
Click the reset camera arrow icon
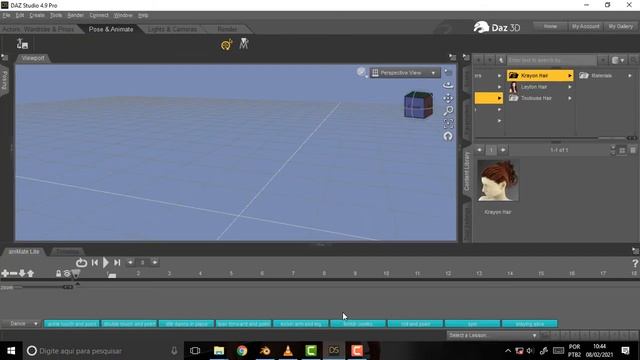coord(448,136)
